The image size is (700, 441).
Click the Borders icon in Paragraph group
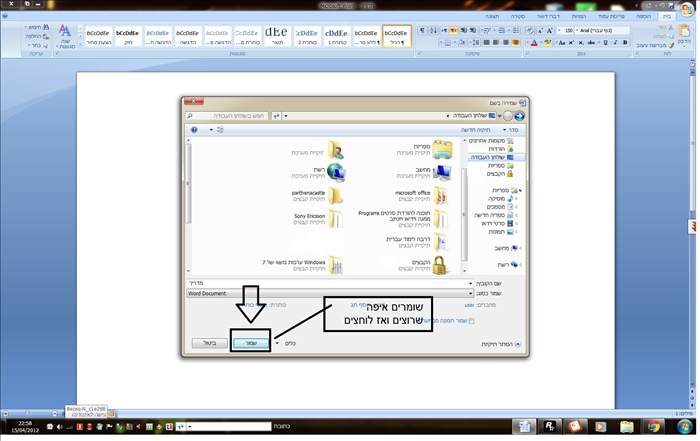(447, 42)
